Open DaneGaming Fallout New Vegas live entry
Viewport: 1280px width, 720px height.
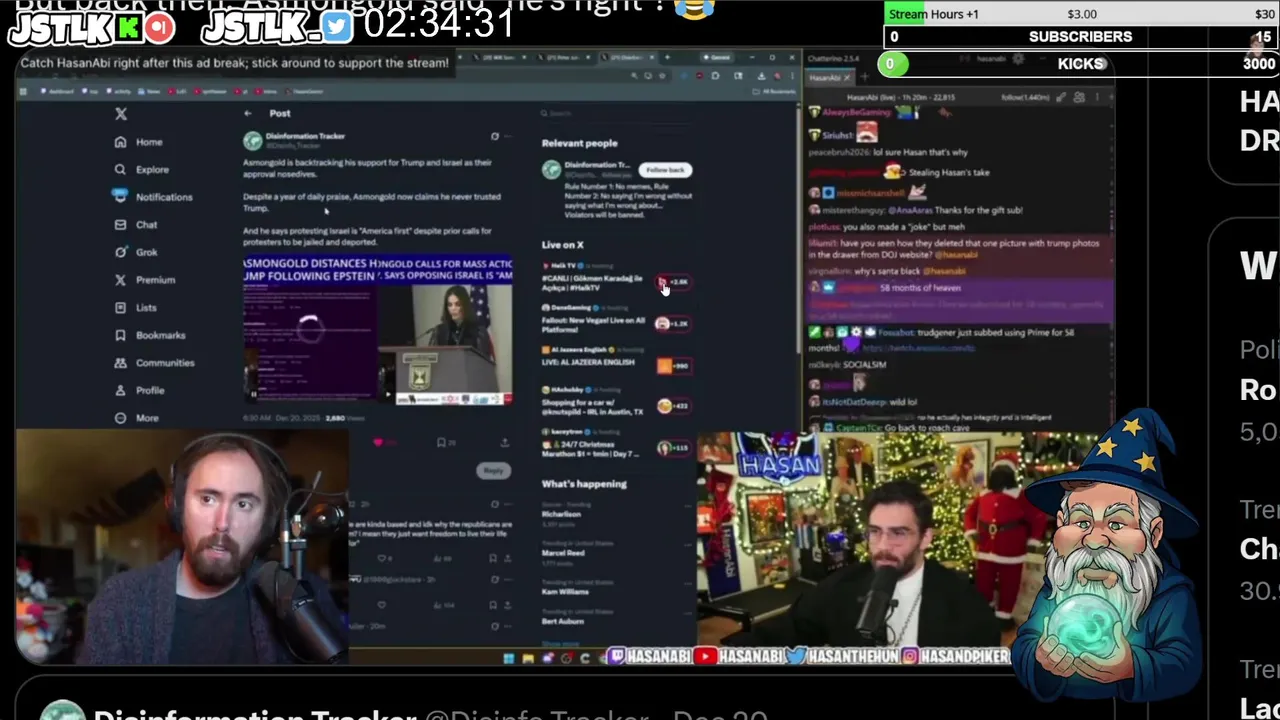point(615,320)
